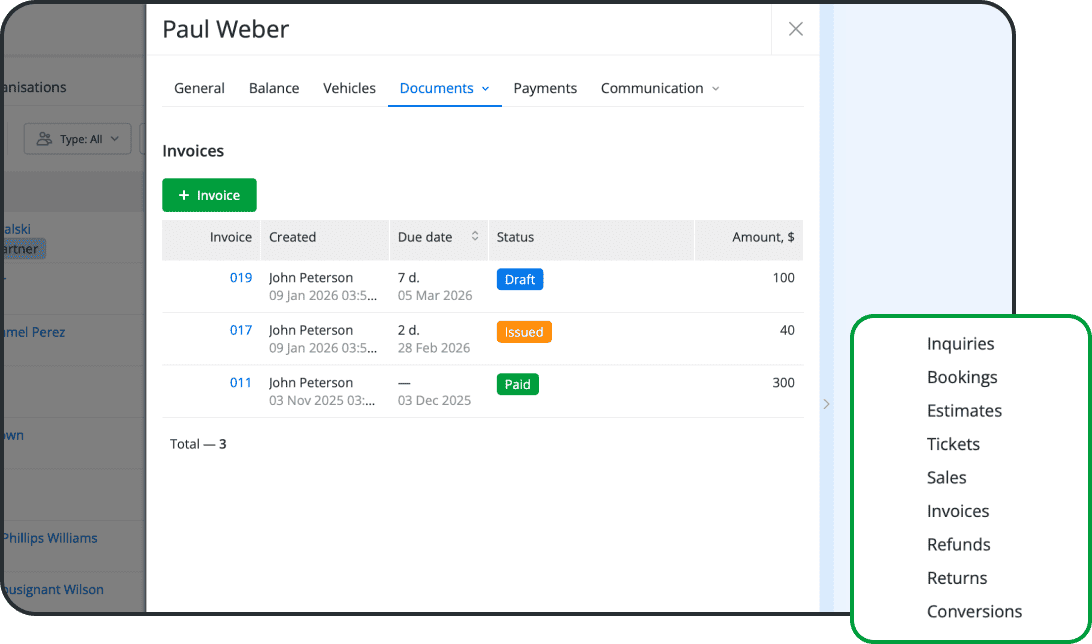
Task: Open the Type: All filter dropdown
Action: pyautogui.click(x=77, y=138)
